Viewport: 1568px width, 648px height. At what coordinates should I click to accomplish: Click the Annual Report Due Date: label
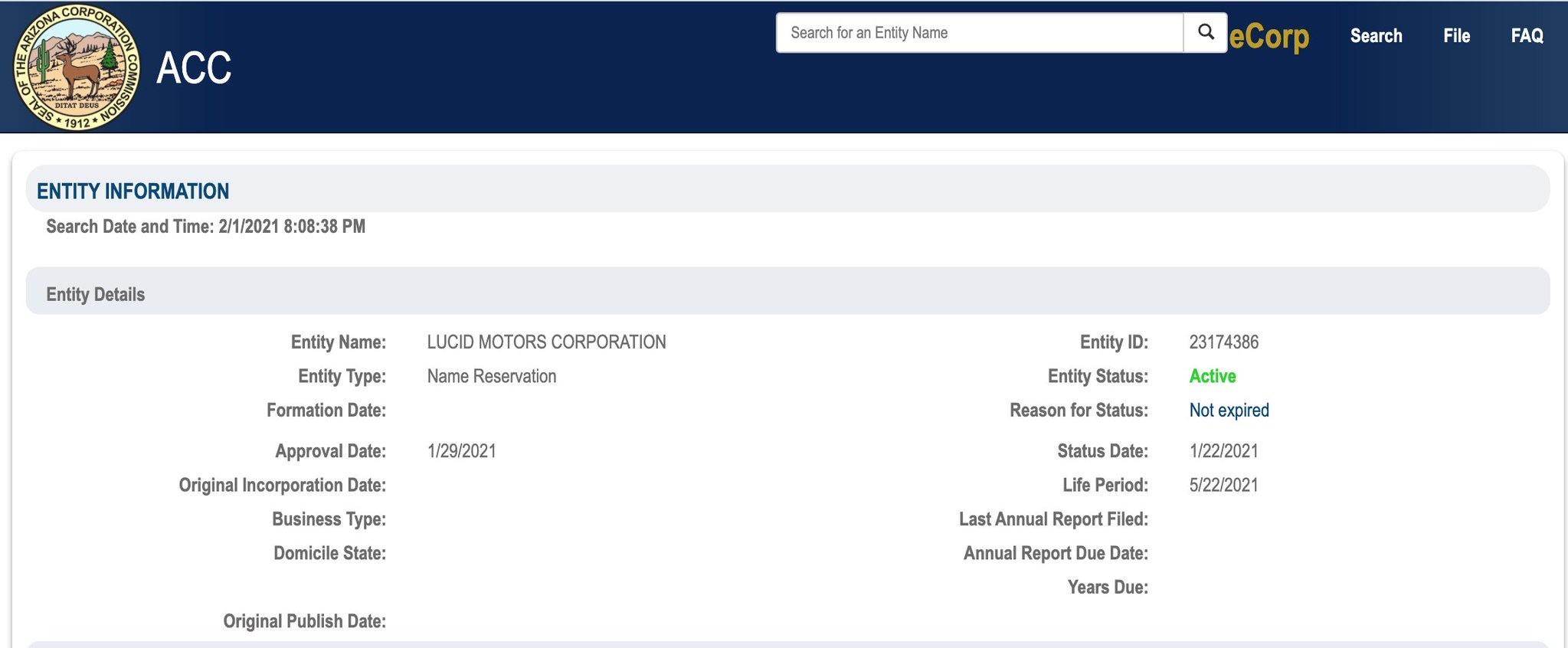pyautogui.click(x=1056, y=553)
